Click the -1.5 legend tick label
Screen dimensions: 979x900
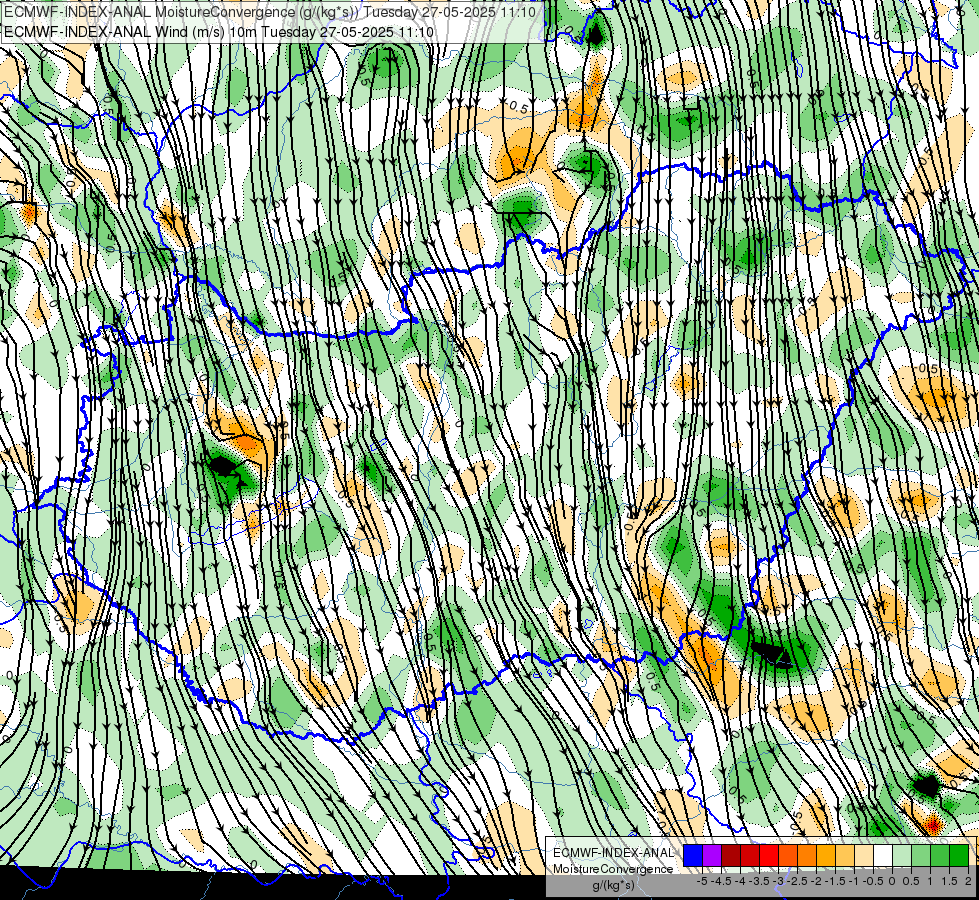[835, 881]
